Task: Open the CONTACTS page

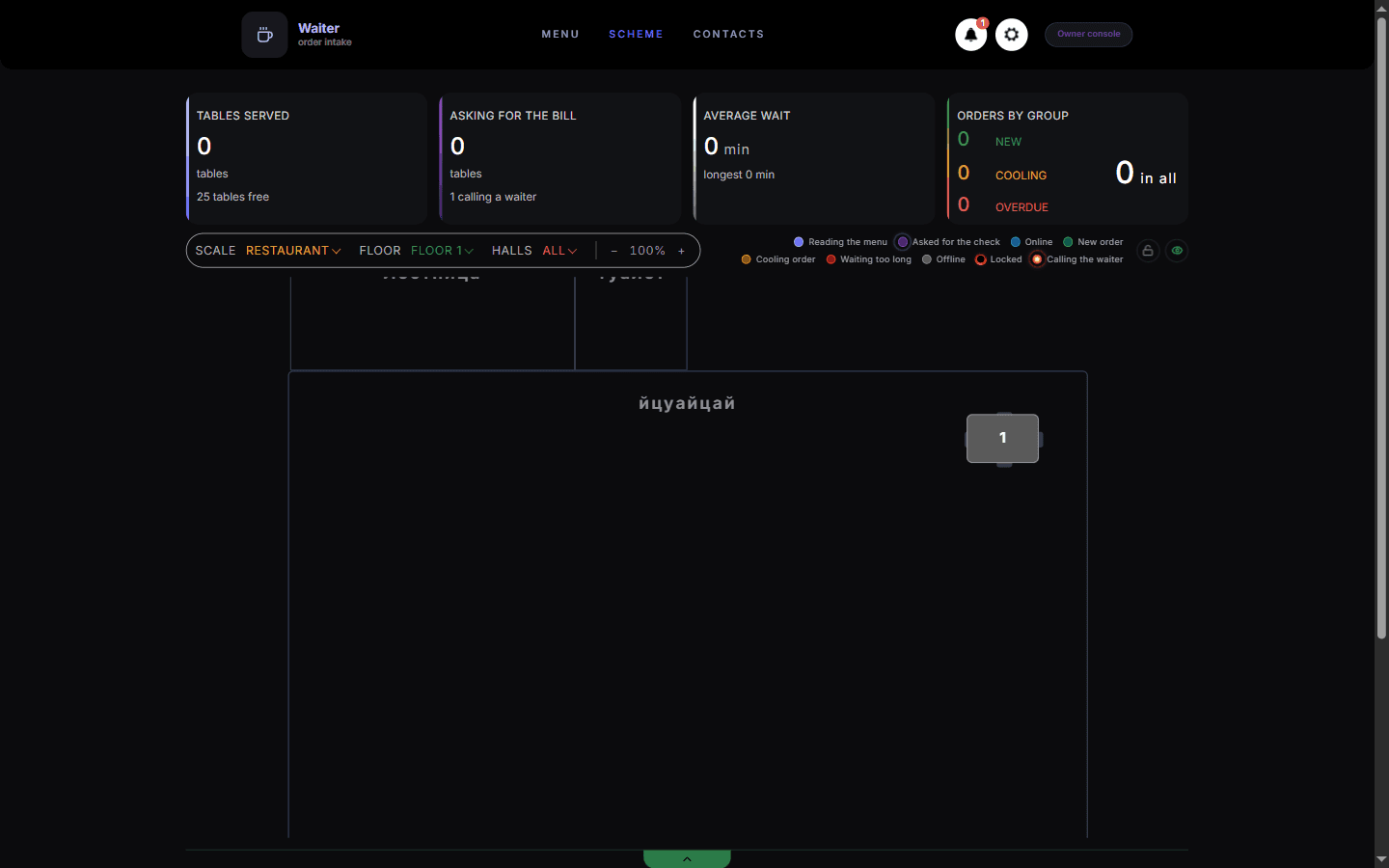Action: pyautogui.click(x=728, y=34)
